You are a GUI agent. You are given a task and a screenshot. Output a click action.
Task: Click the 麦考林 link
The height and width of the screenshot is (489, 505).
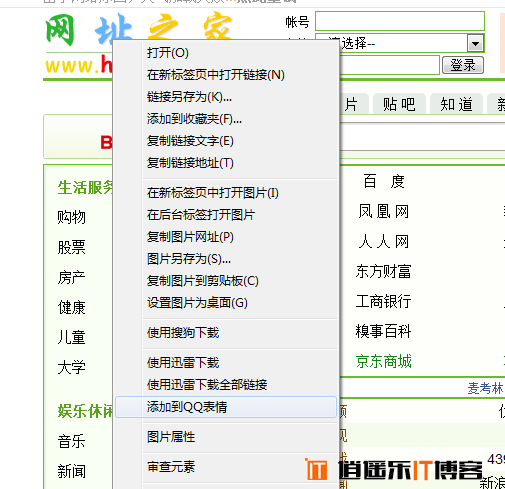coord(486,388)
